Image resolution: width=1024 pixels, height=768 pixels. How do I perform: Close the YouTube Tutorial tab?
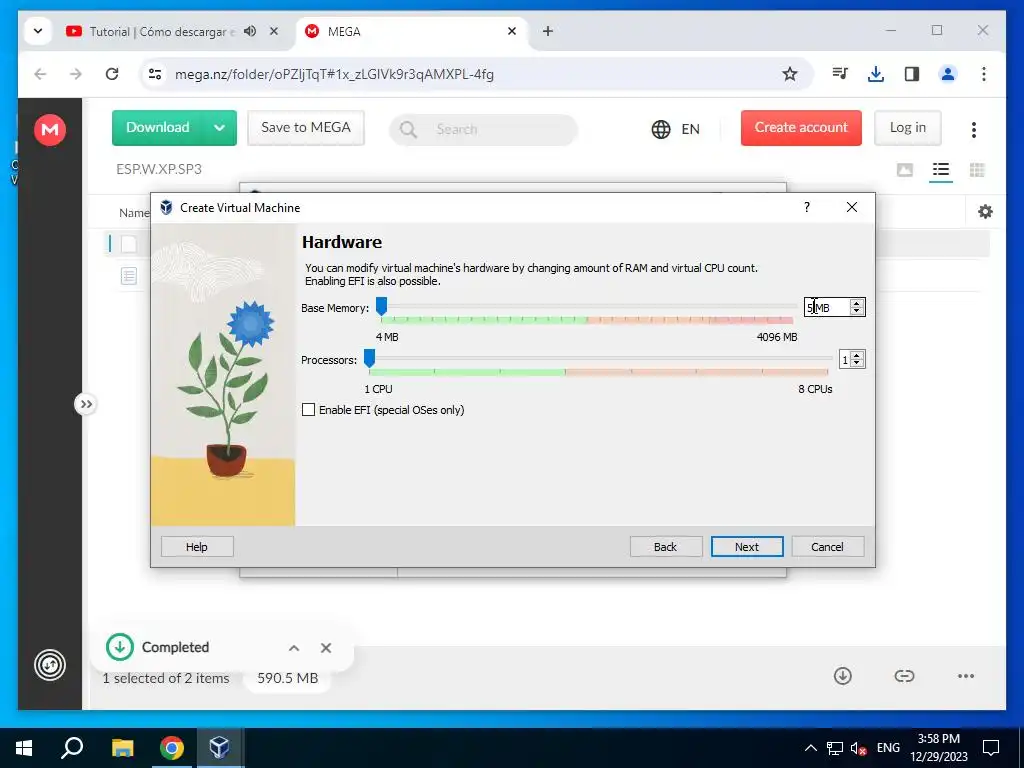[x=274, y=31]
